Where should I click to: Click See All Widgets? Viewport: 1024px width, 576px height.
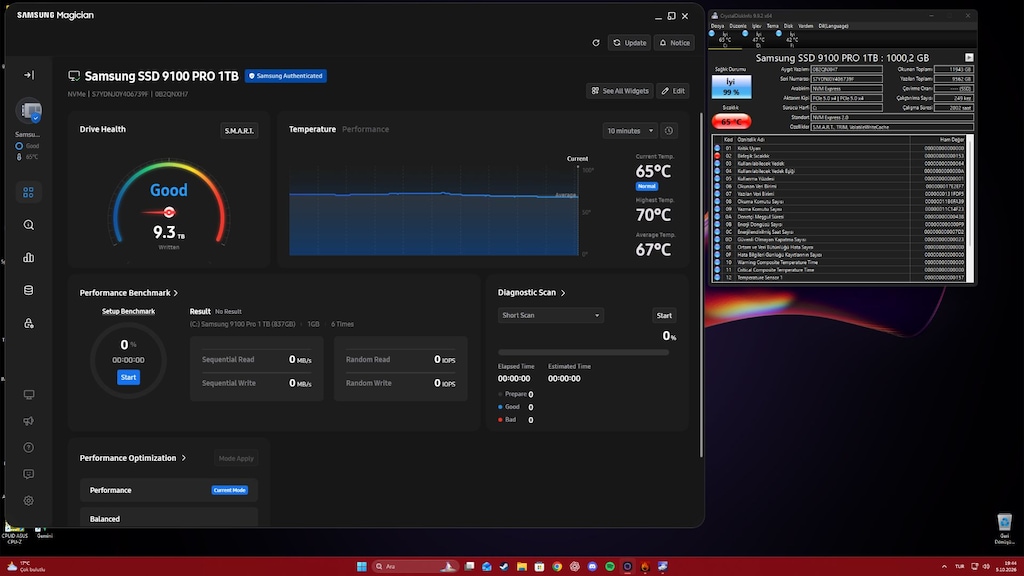click(620, 91)
